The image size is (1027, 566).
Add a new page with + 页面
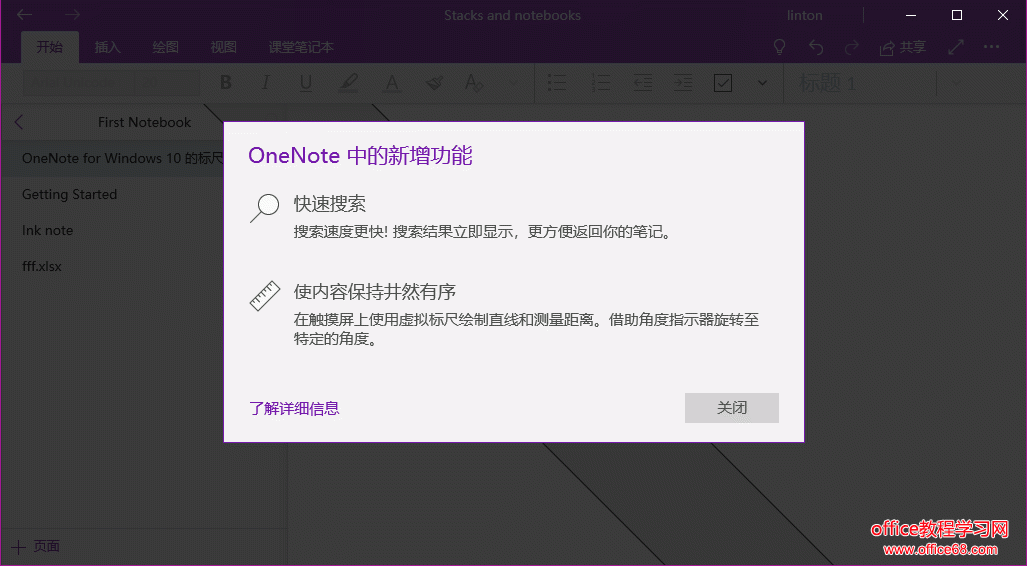click(36, 546)
